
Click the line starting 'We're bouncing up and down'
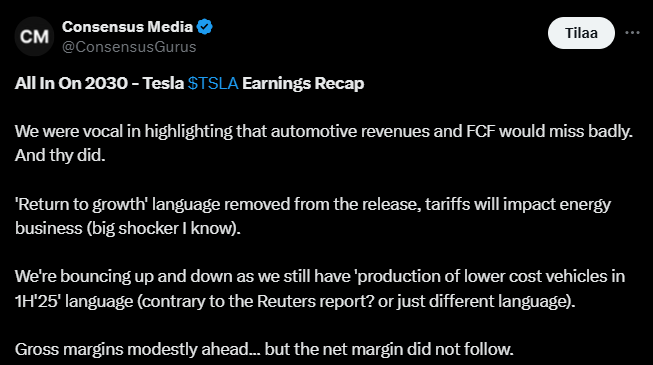pos(320,277)
